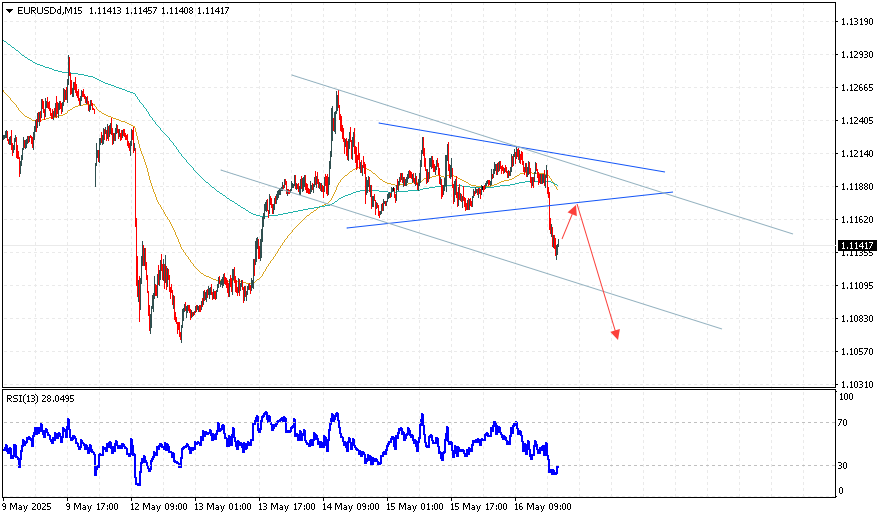Click the 1.10570 price axis label
Screen dimensions: 881x518
pos(857,352)
